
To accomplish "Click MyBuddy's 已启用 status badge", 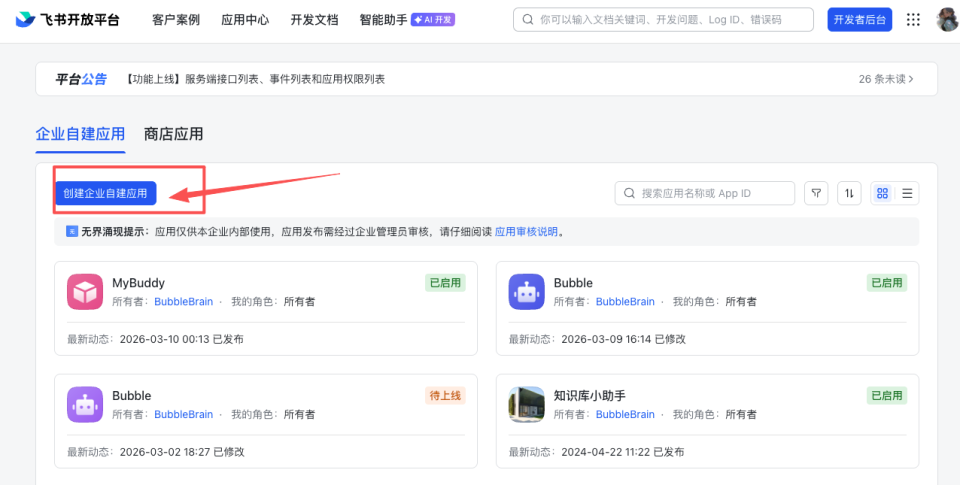I will click(x=445, y=282).
